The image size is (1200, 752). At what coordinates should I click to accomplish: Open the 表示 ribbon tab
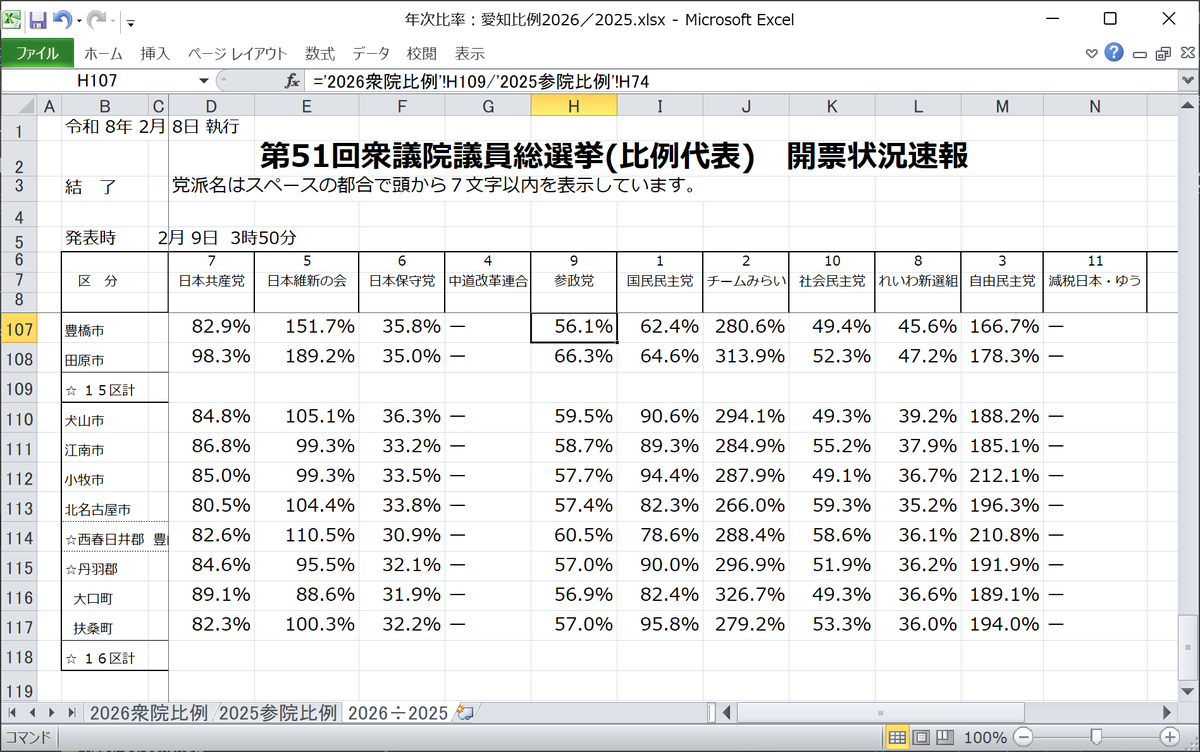coord(469,53)
